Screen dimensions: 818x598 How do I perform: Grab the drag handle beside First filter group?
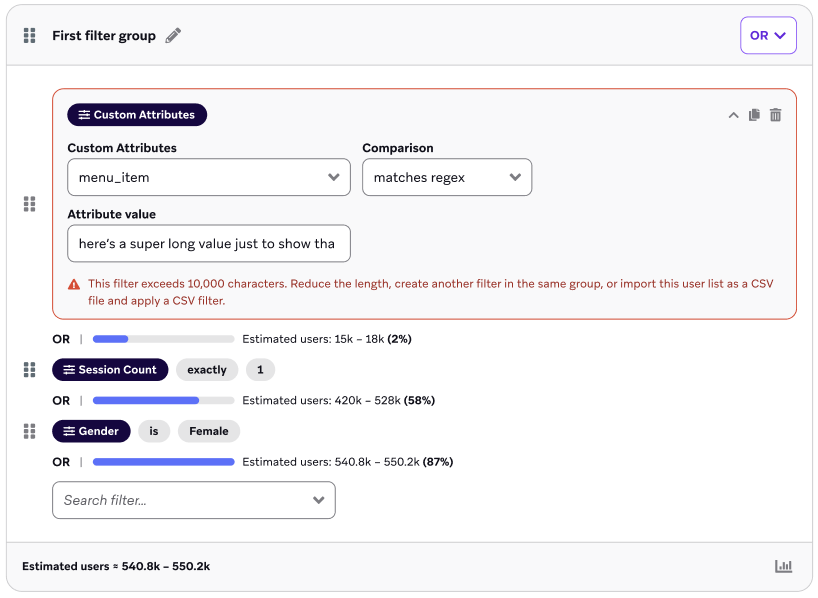tap(30, 36)
